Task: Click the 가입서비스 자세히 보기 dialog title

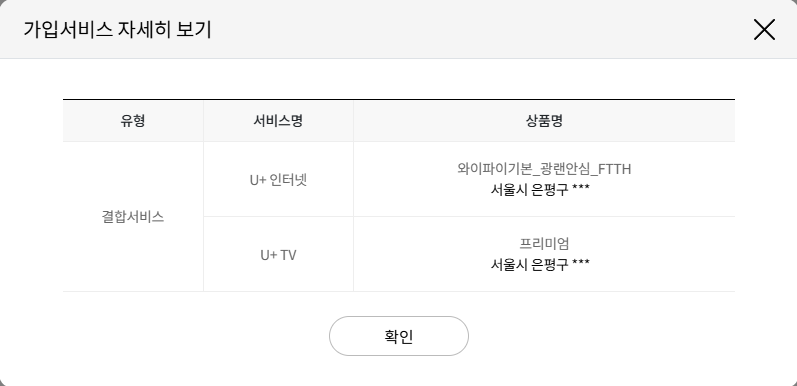Action: (x=117, y=30)
